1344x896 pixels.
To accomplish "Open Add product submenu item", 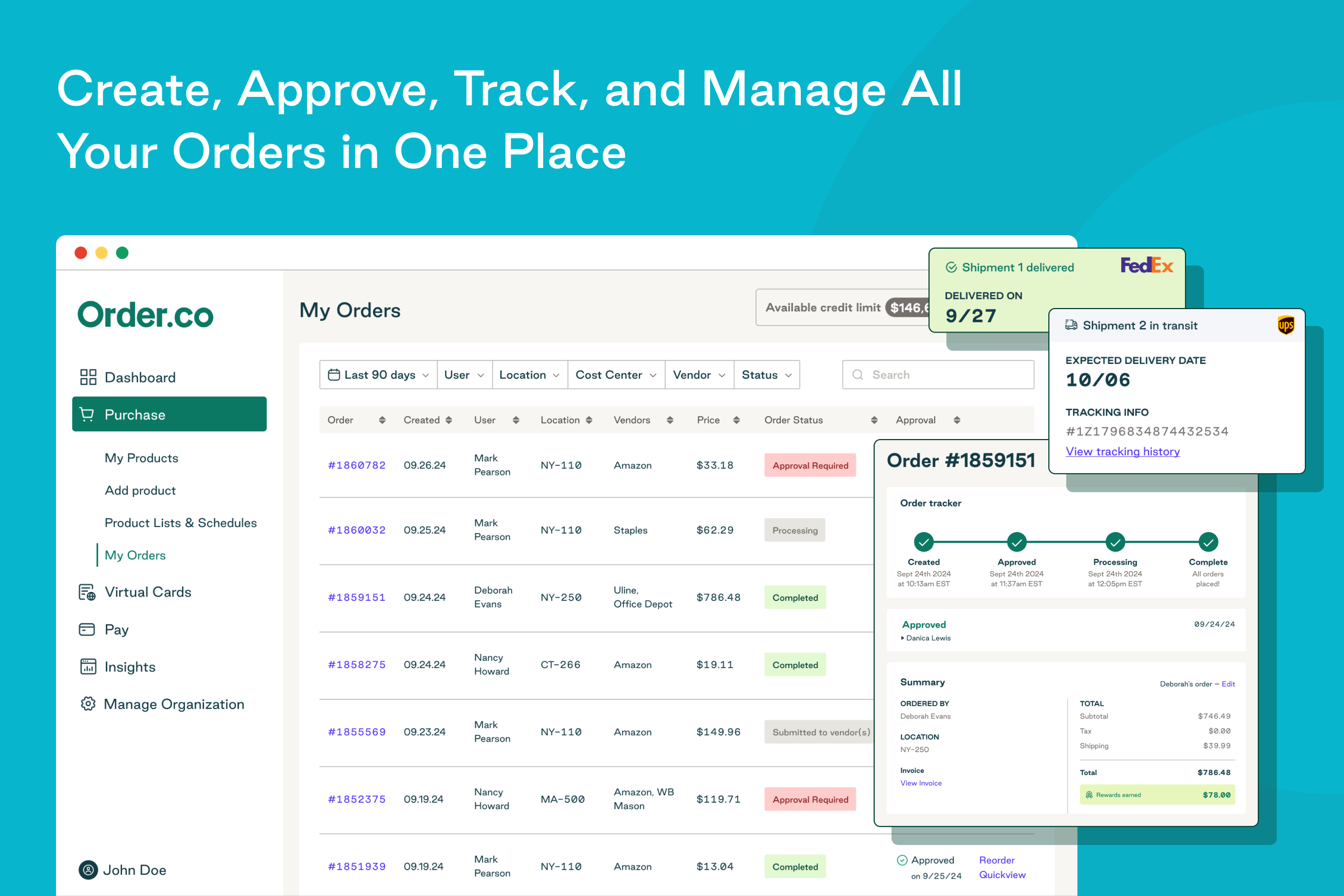I will point(140,491).
